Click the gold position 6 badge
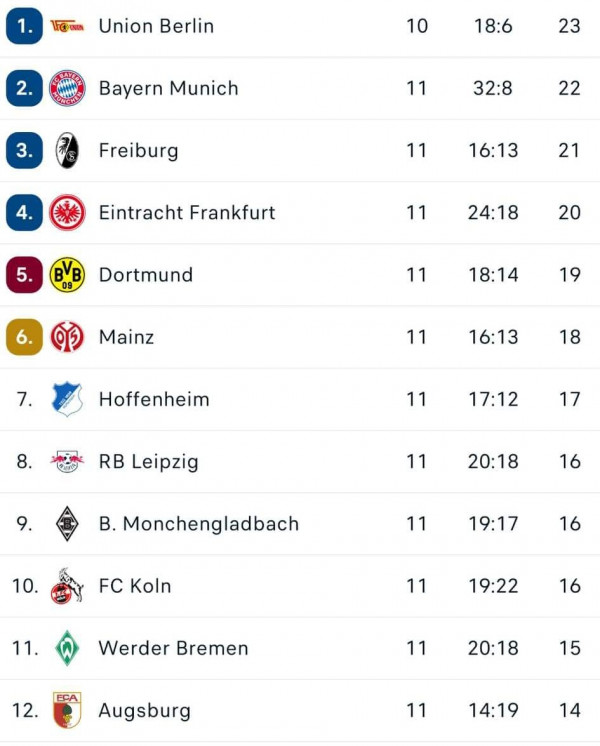This screenshot has width=600, height=746. coord(24,337)
